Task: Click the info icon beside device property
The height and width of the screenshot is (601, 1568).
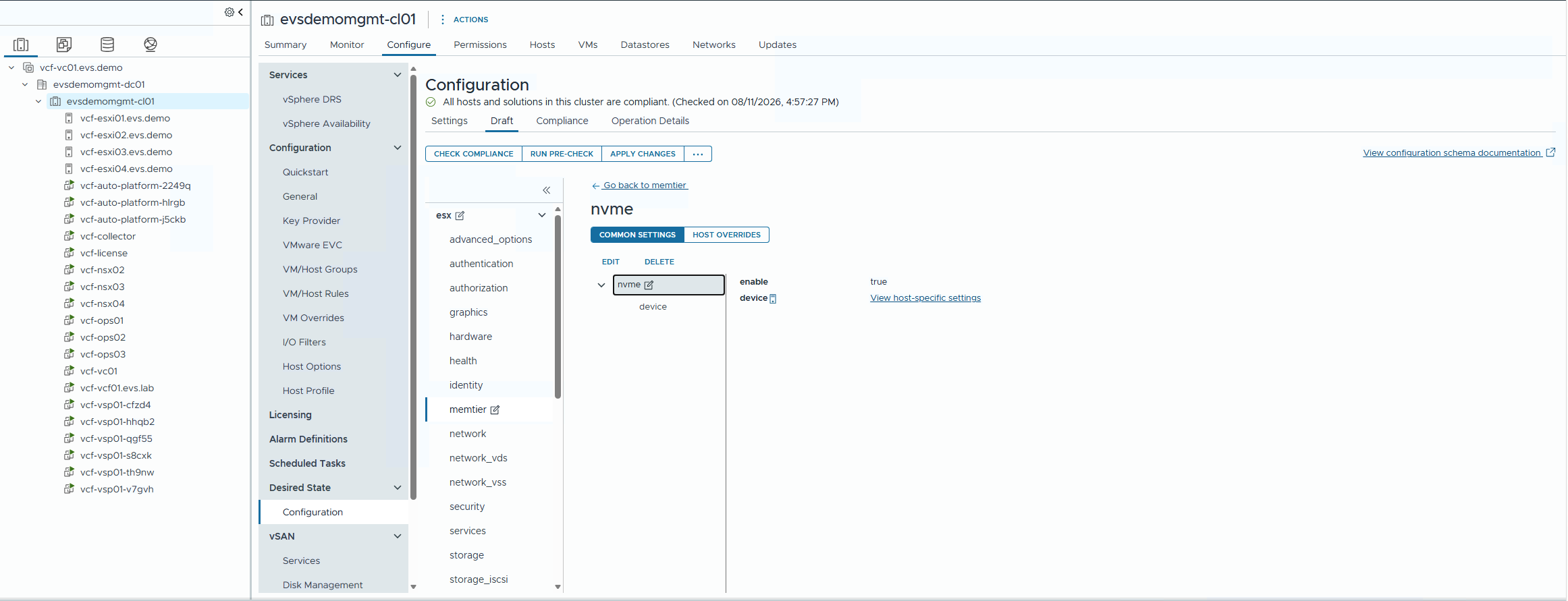Action: coord(773,299)
